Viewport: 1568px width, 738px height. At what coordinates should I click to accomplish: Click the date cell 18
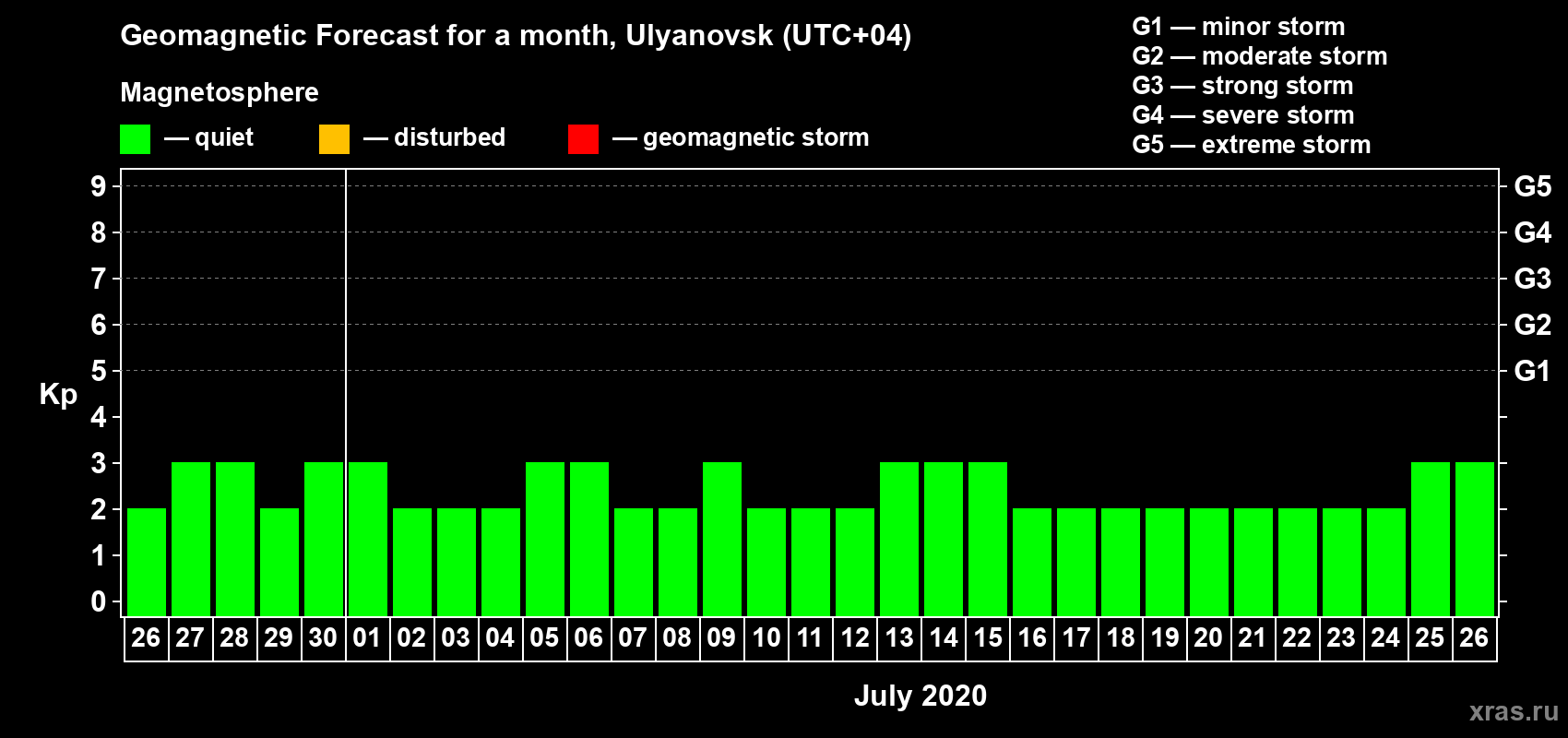1120,638
